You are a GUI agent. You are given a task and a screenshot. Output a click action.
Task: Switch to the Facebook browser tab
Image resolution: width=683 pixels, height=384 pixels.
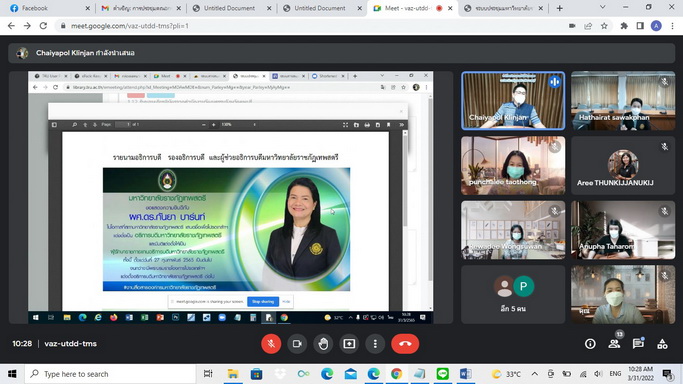[x=47, y=8]
